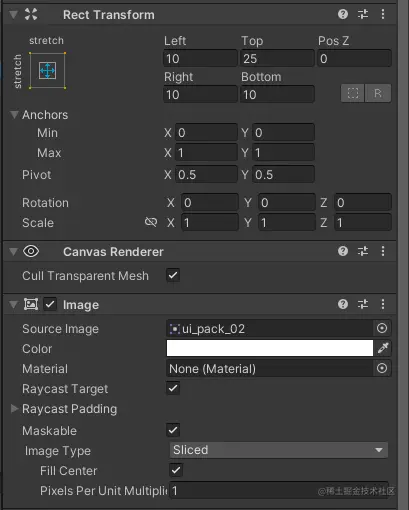The width and height of the screenshot is (409, 510).
Task: Open Rect Transform help reference icon
Action: [343, 14]
